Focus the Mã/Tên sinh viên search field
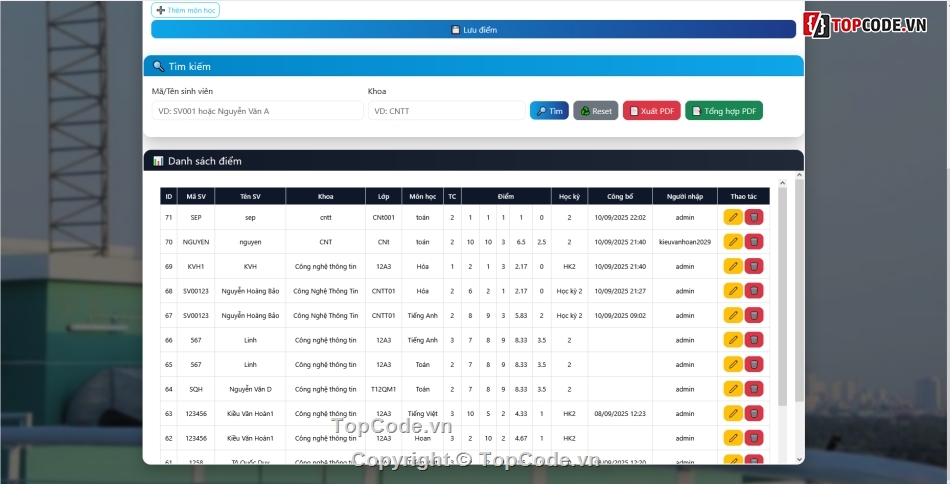The image size is (950, 484). 257,111
